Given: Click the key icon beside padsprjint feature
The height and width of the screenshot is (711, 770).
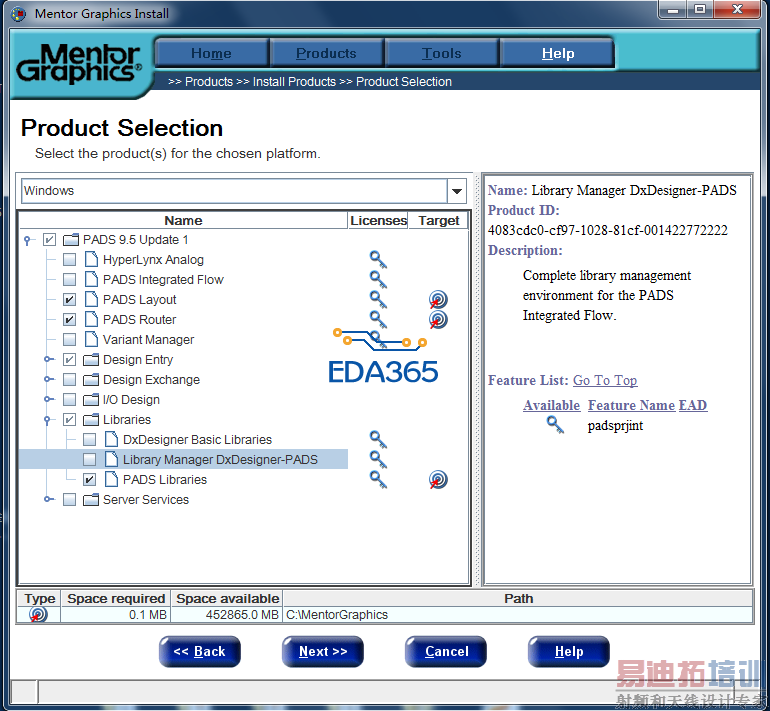Looking at the screenshot, I should point(555,425).
